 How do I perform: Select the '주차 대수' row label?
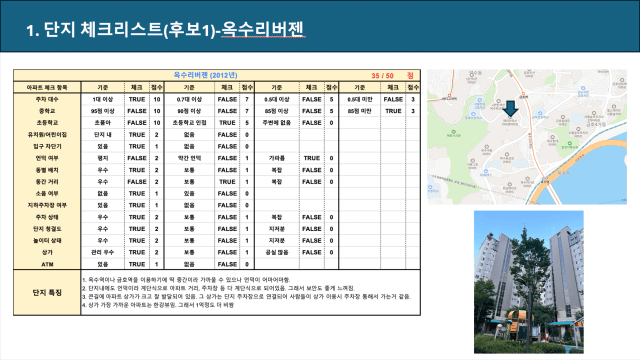47,99
